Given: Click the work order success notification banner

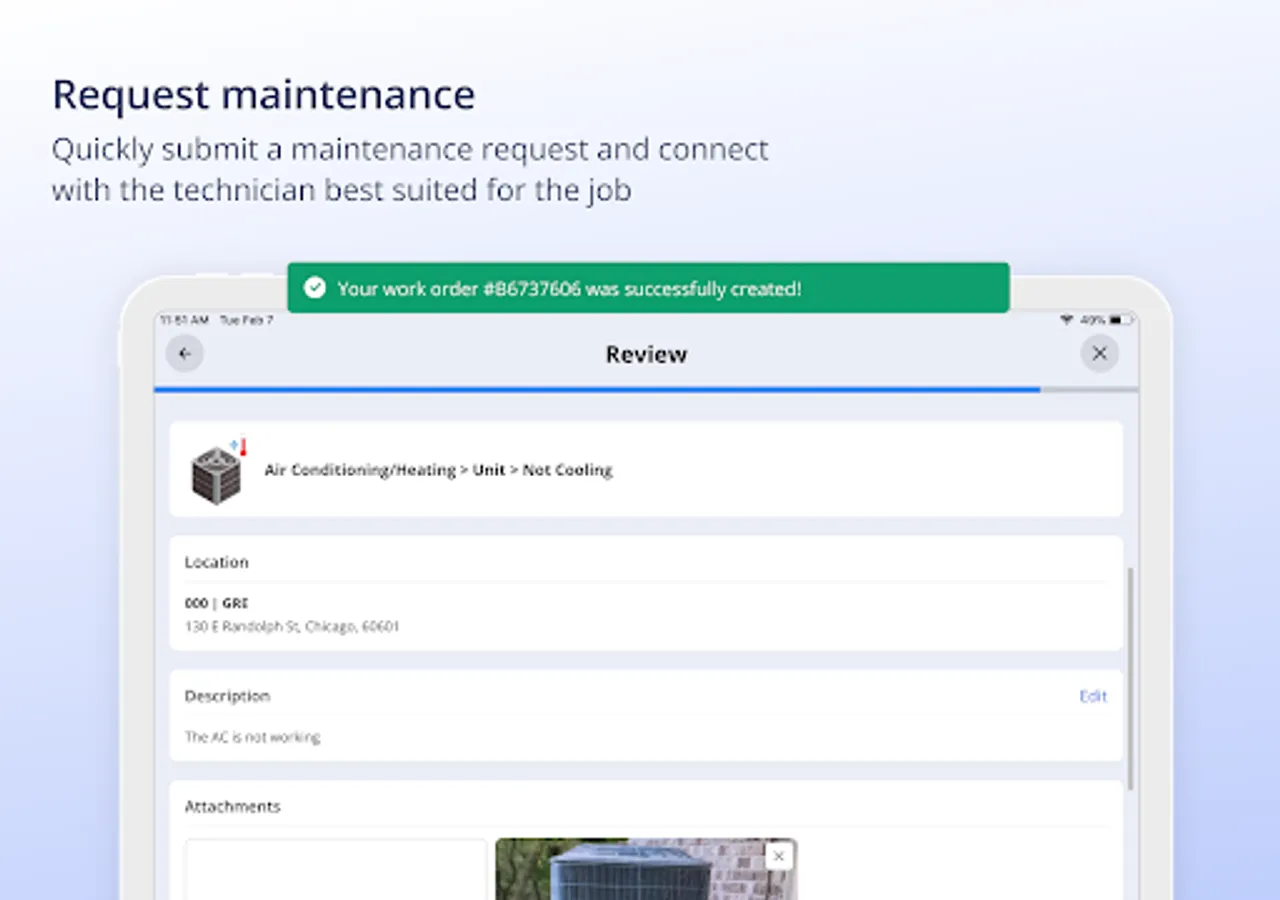Looking at the screenshot, I should pyautogui.click(x=648, y=288).
